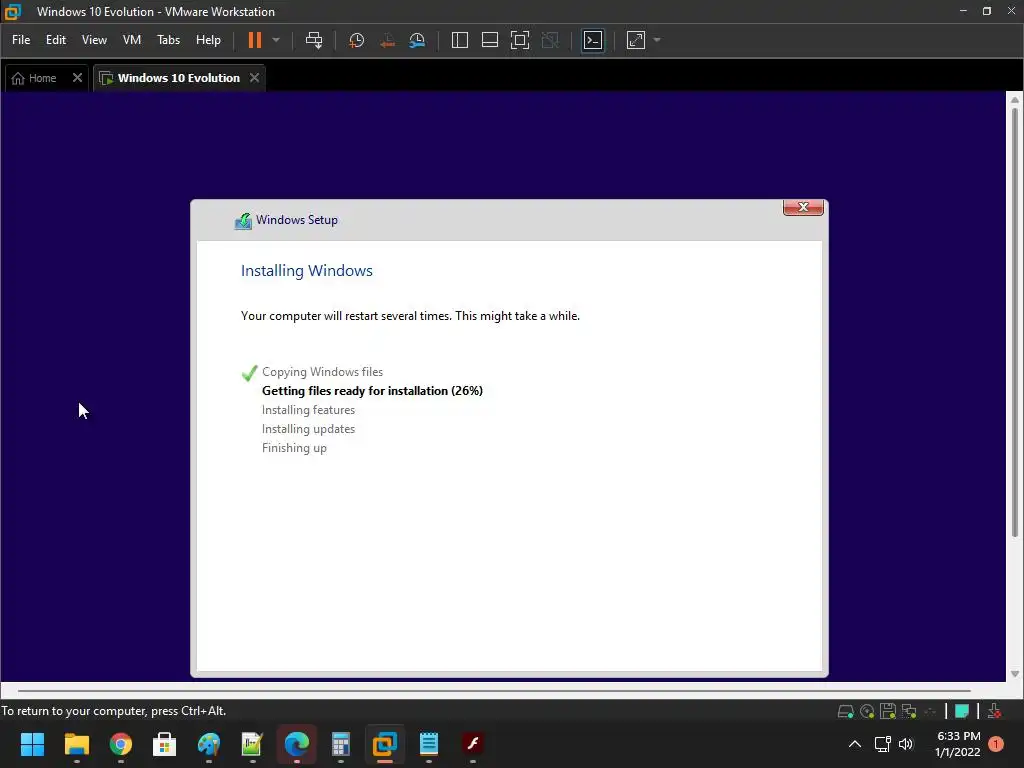Launch Google Chrome from the taskbar

121,744
